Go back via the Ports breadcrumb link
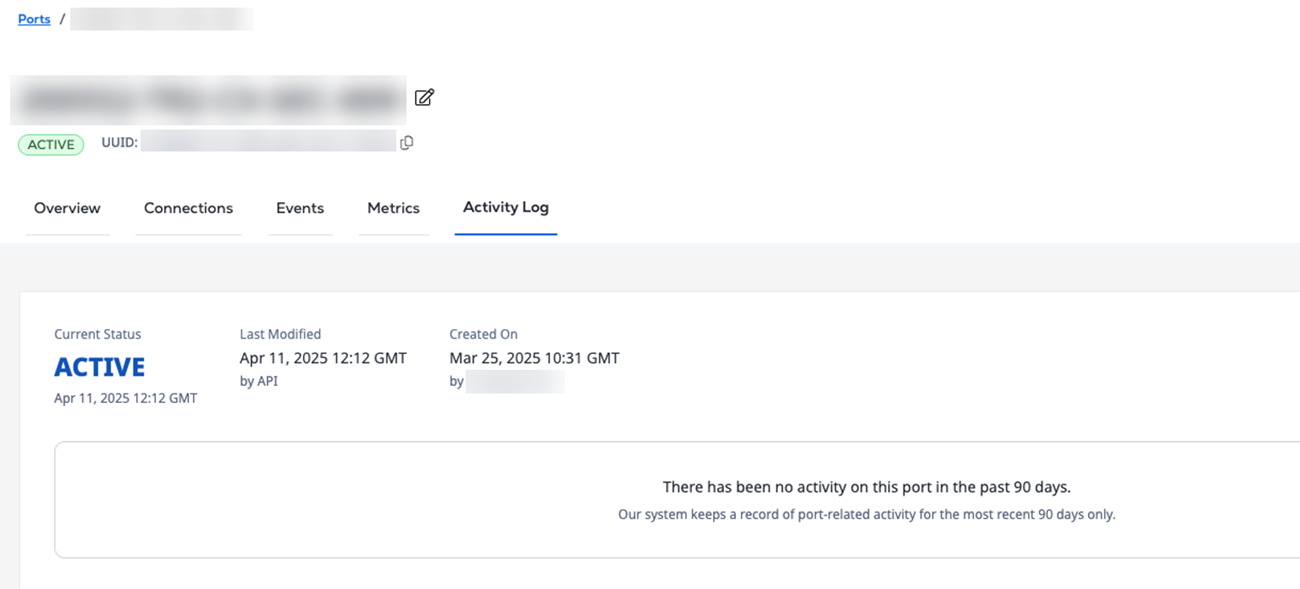Screen dimensions: 1300x589 point(34,19)
